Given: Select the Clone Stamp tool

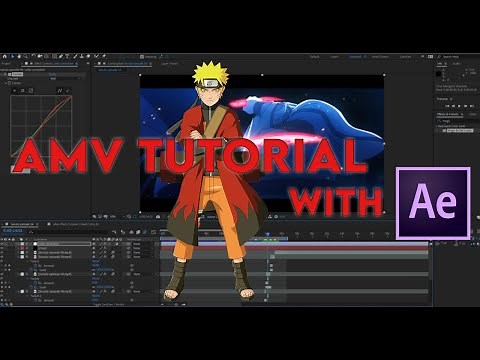Looking at the screenshot, I should (x=82, y=56).
